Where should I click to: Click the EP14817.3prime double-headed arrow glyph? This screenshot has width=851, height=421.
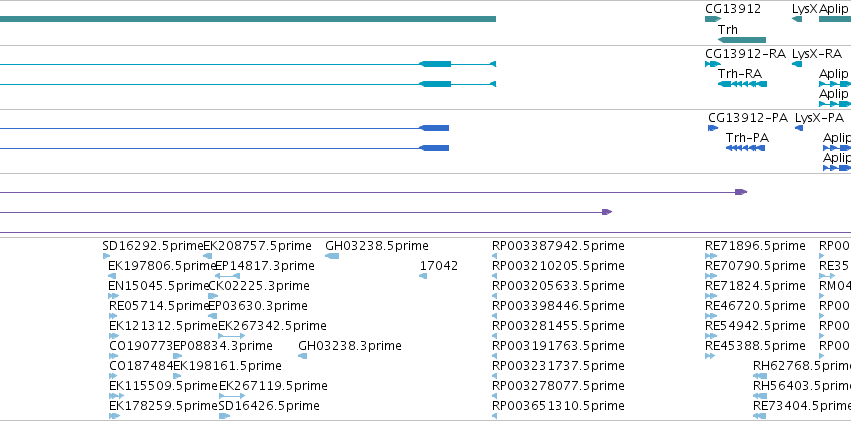pos(227,276)
